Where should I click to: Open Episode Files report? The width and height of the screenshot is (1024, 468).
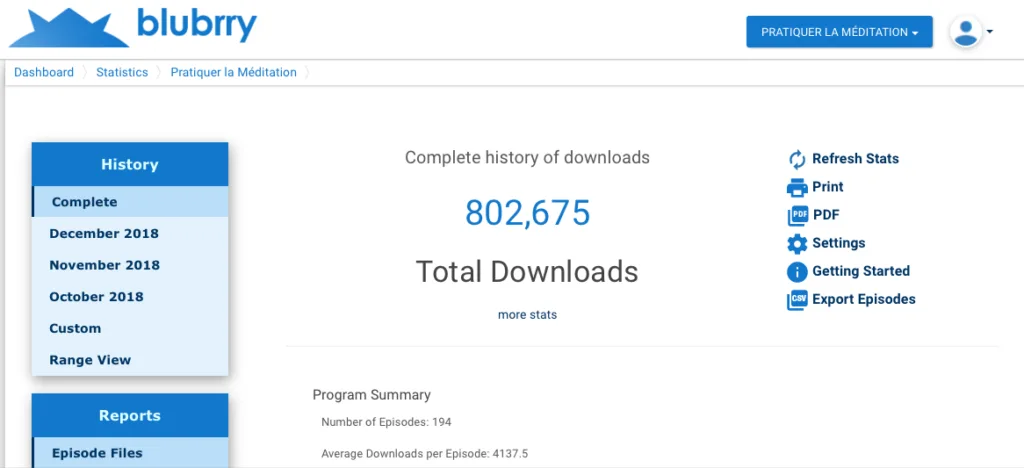(x=130, y=452)
